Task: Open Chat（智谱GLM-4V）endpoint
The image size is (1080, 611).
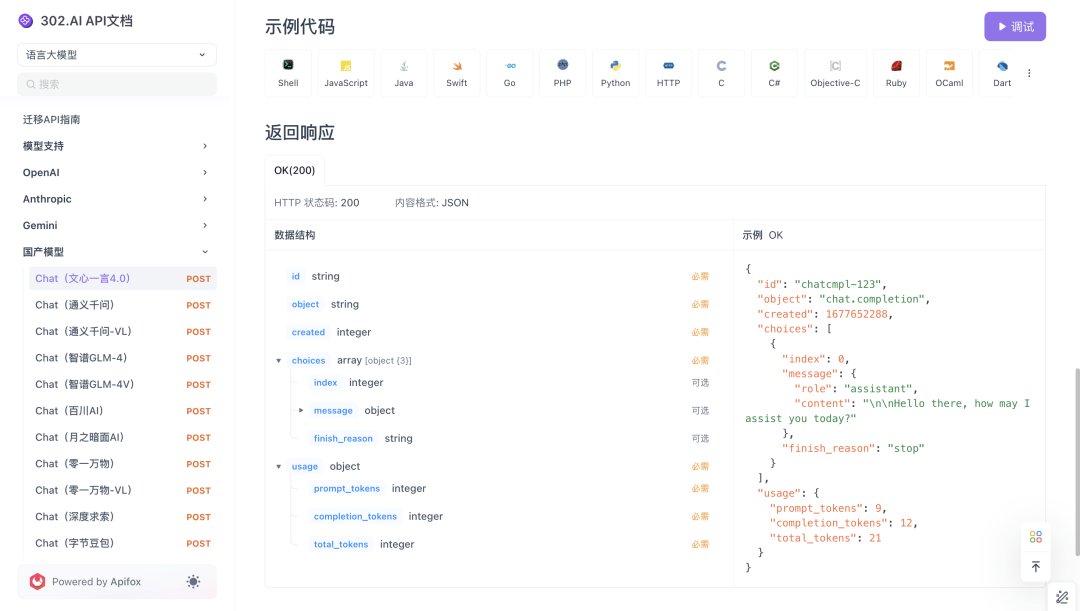Action: tap(123, 384)
